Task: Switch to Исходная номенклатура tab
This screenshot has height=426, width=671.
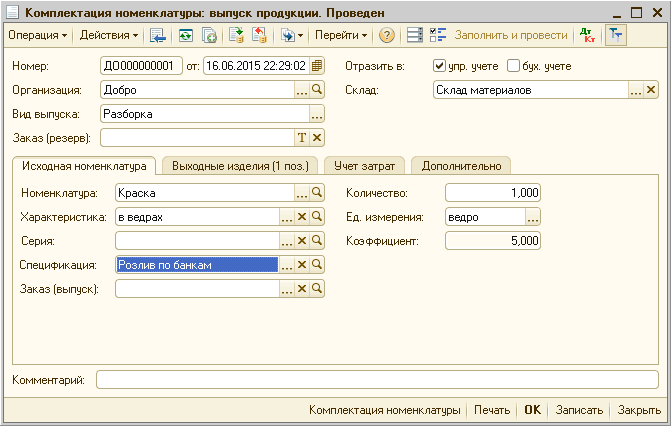Action: click(x=84, y=166)
